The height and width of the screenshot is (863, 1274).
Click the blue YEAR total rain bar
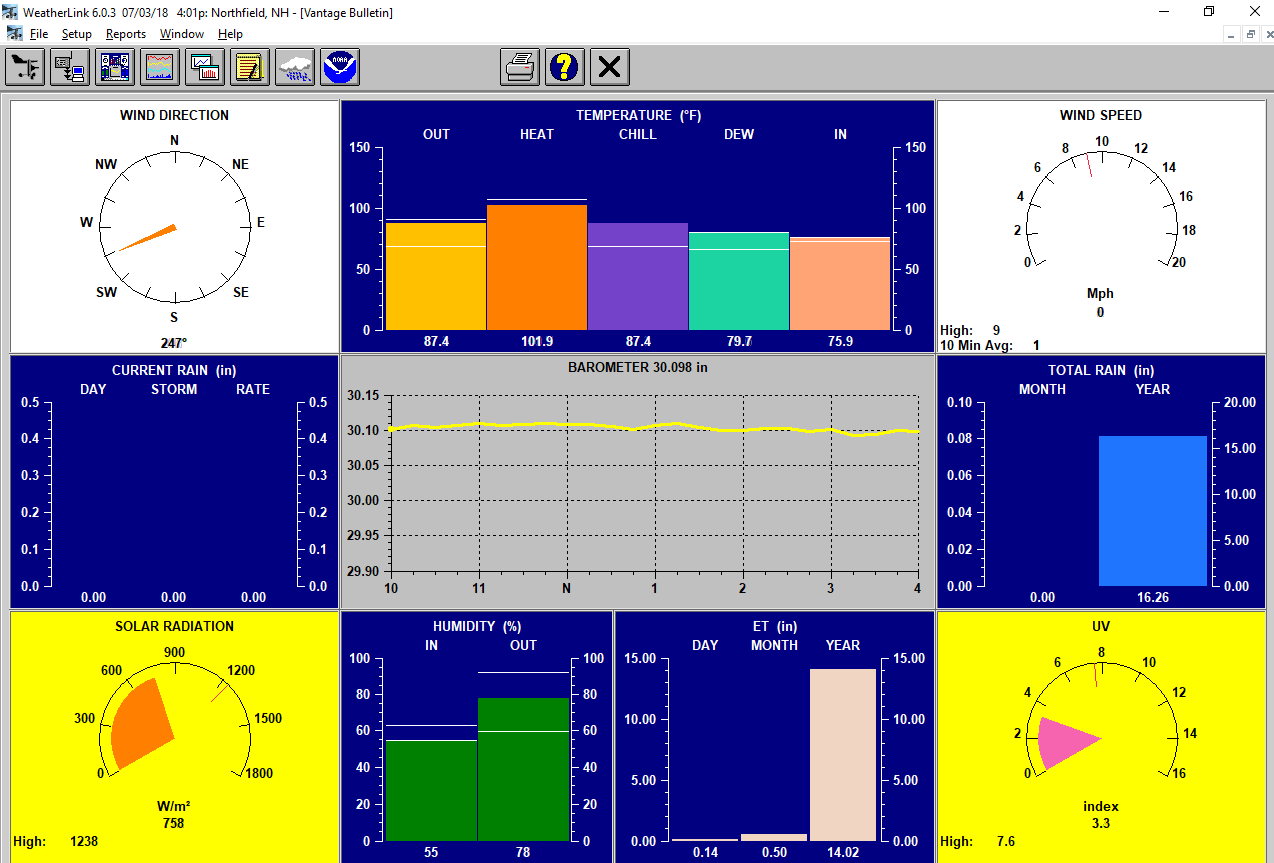tap(1153, 511)
